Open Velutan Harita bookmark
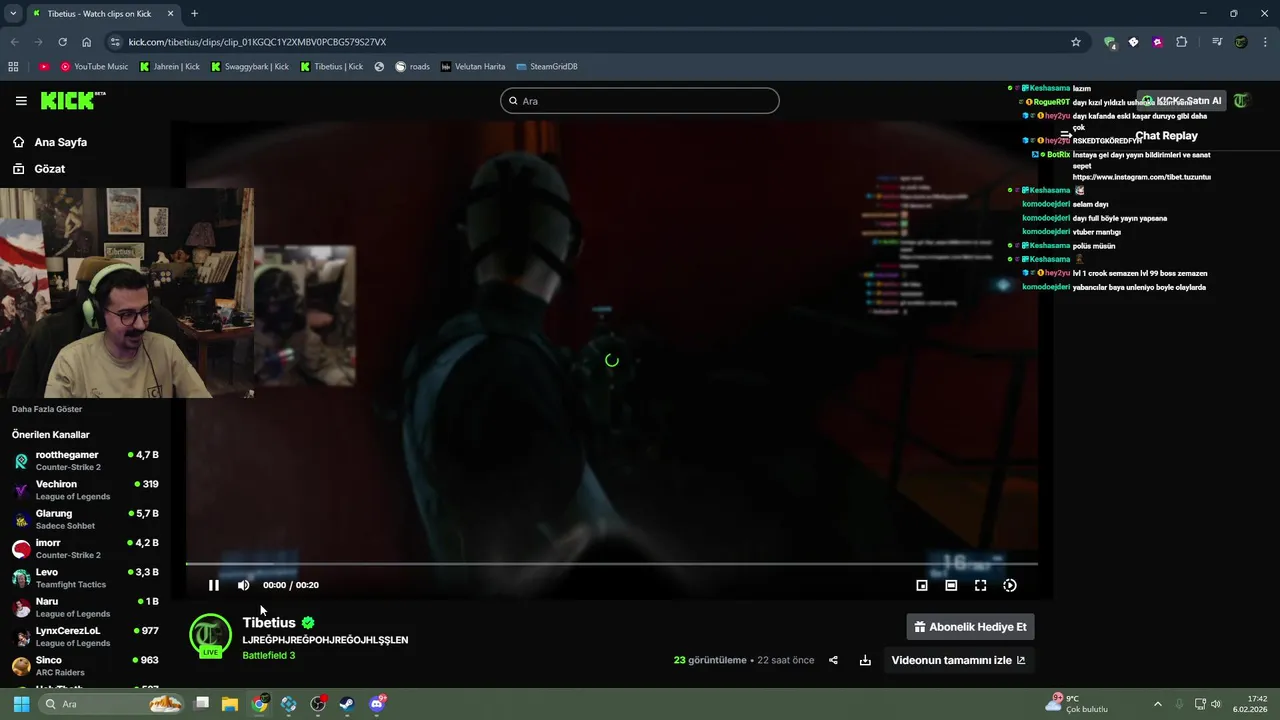This screenshot has width=1280, height=720. 473,67
